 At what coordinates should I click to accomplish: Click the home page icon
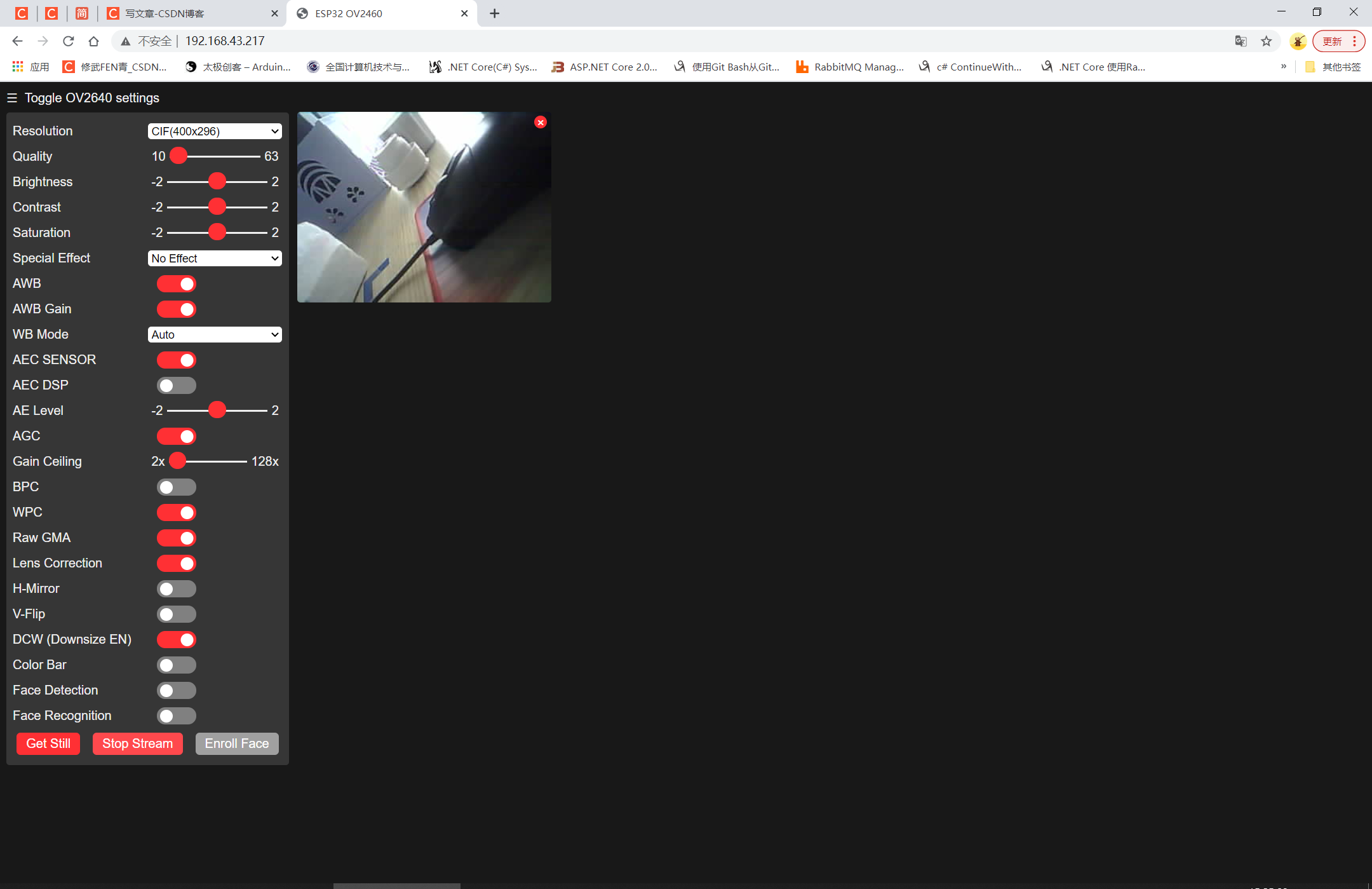pos(94,41)
